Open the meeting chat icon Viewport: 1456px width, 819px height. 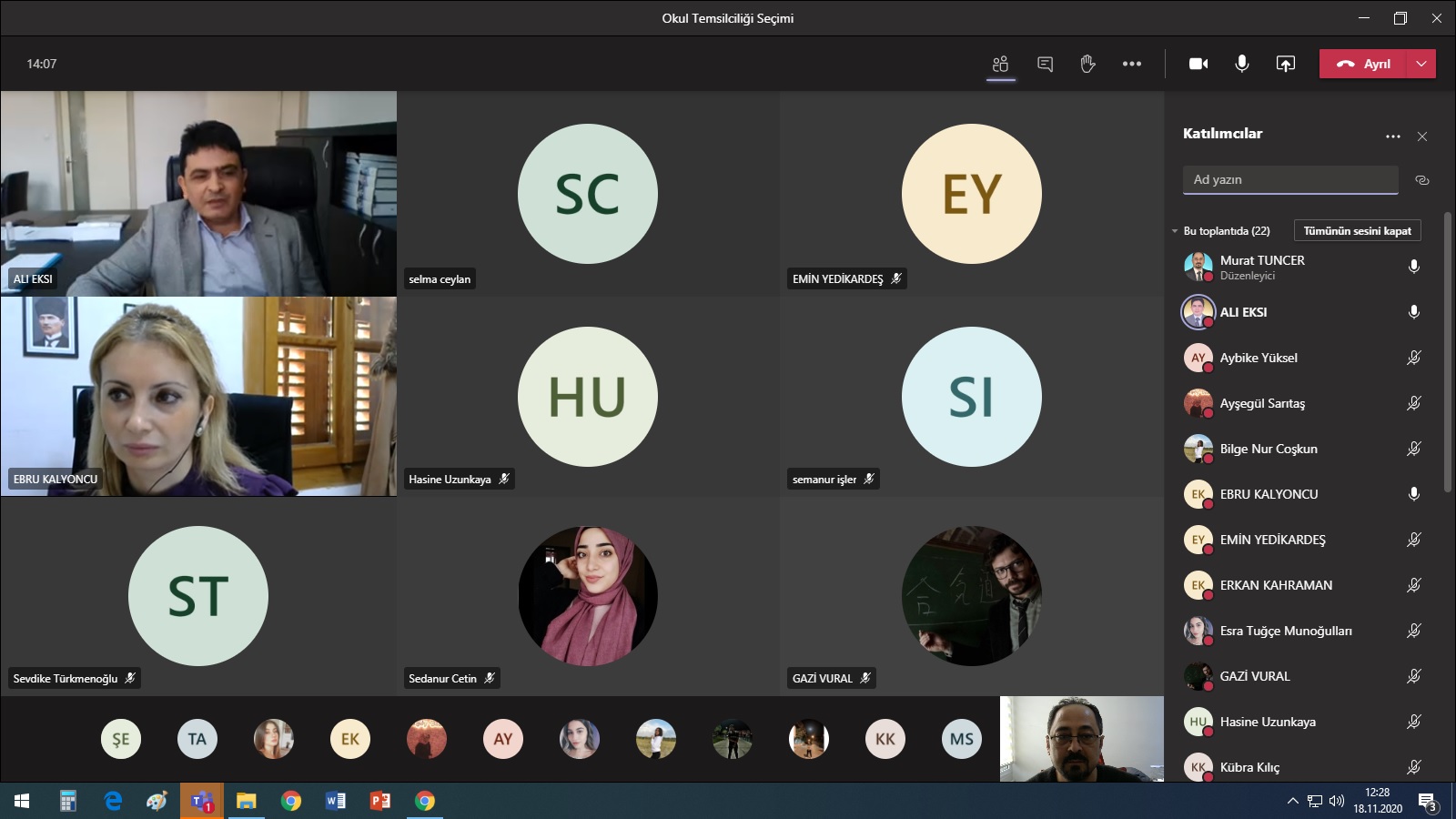pos(1045,64)
